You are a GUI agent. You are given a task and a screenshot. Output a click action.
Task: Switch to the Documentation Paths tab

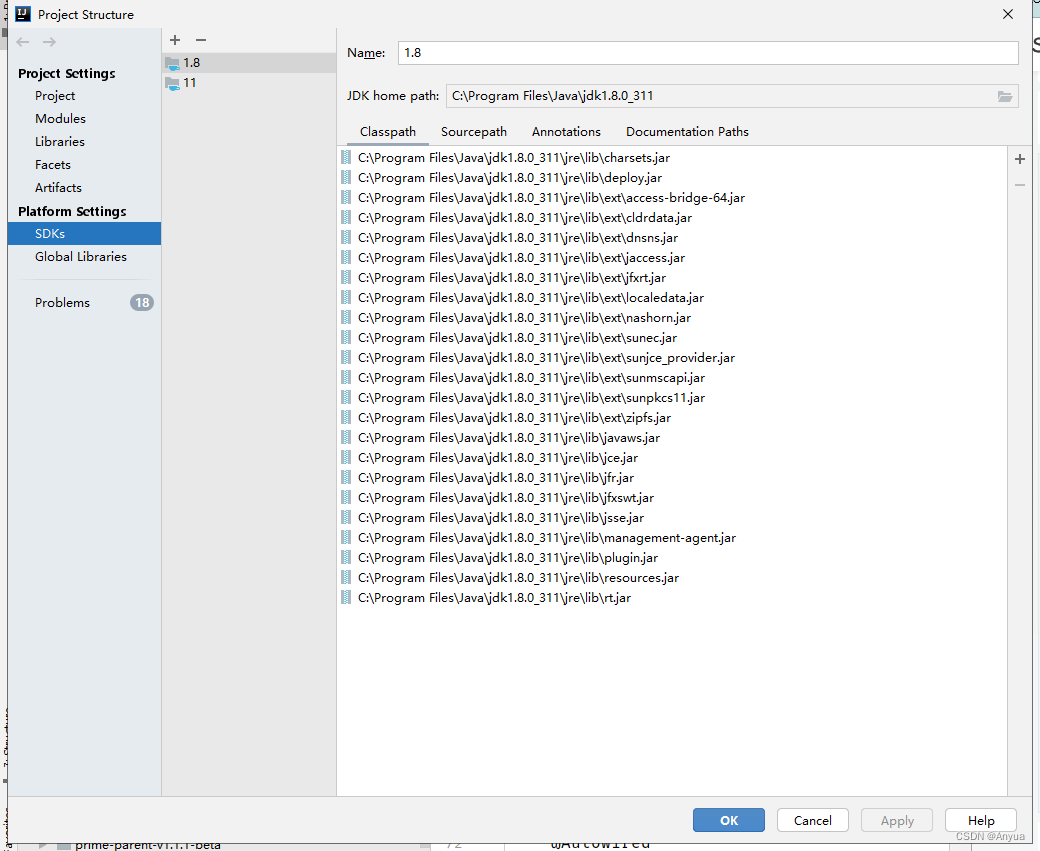[x=687, y=131]
